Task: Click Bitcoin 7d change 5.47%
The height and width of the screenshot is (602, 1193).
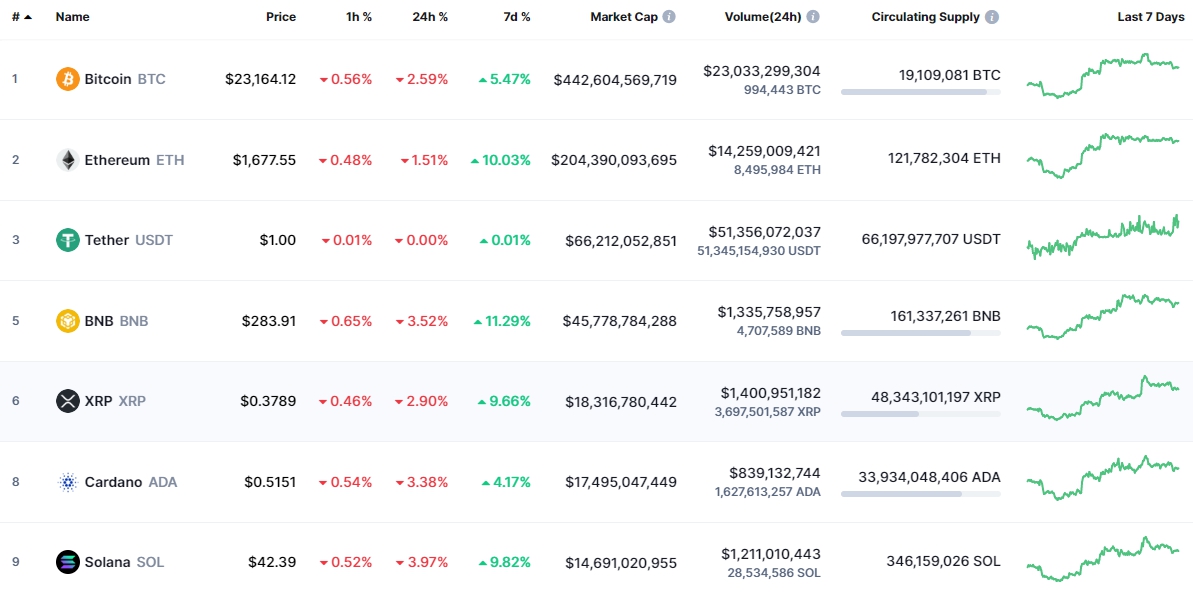Action: (x=504, y=79)
